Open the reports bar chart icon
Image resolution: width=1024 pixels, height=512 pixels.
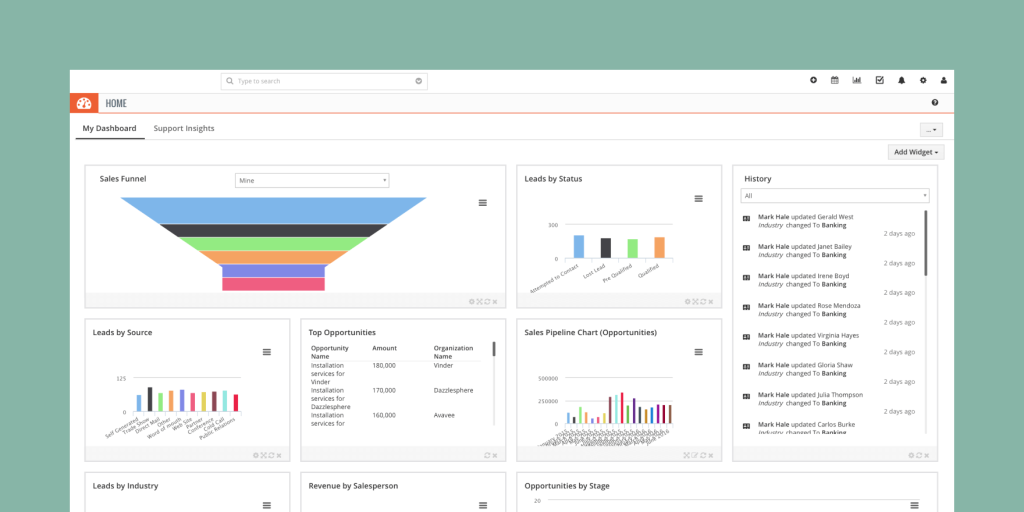pos(857,80)
